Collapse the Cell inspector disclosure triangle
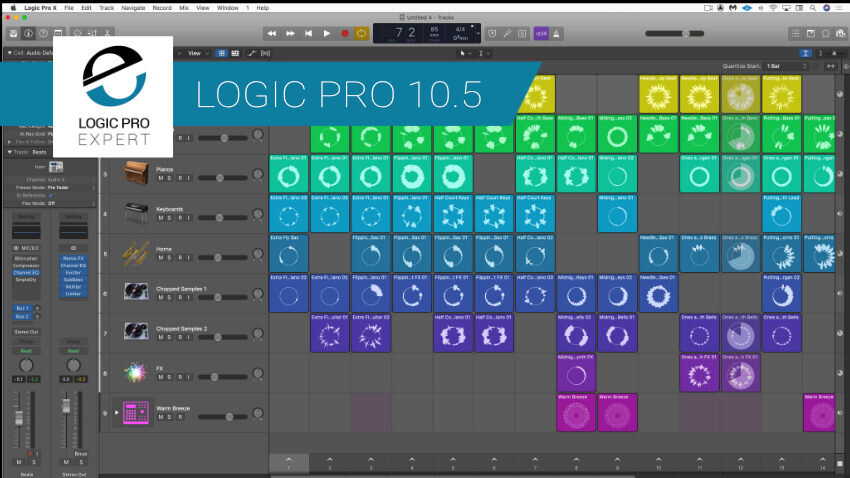 point(9,53)
